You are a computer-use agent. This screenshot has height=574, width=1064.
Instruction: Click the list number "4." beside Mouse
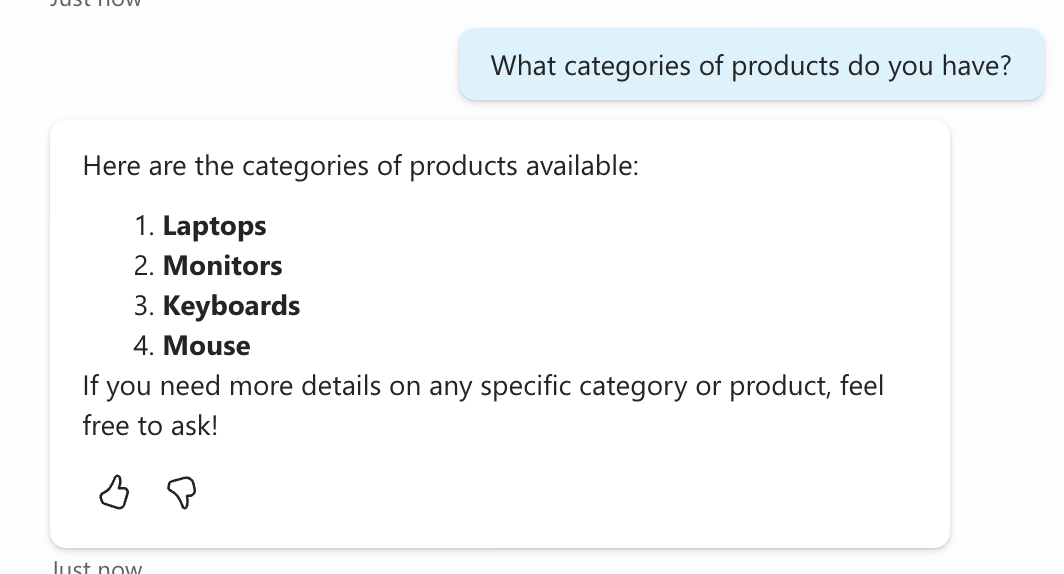(x=144, y=346)
